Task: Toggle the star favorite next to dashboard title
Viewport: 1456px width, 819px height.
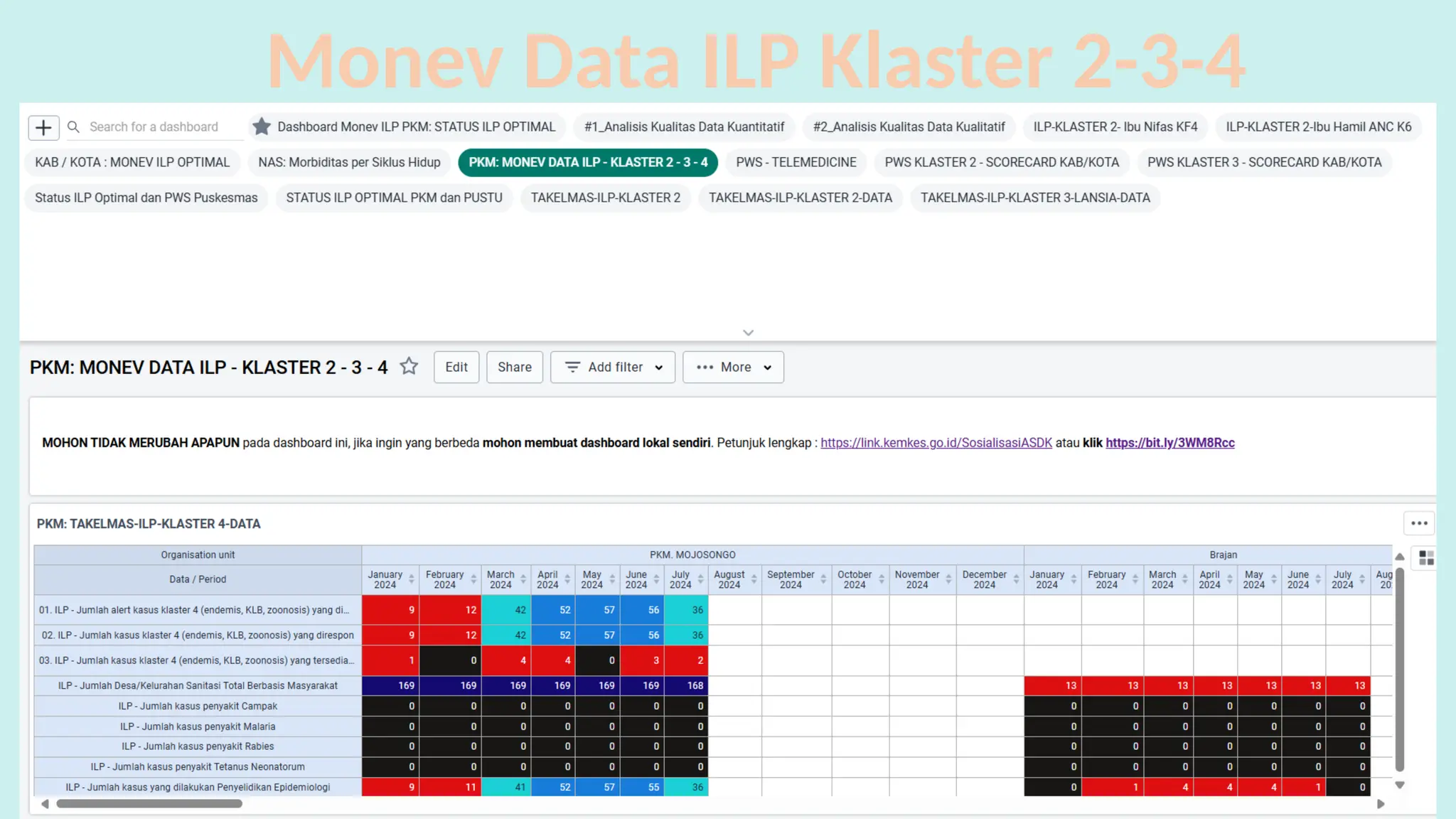Action: [x=409, y=366]
